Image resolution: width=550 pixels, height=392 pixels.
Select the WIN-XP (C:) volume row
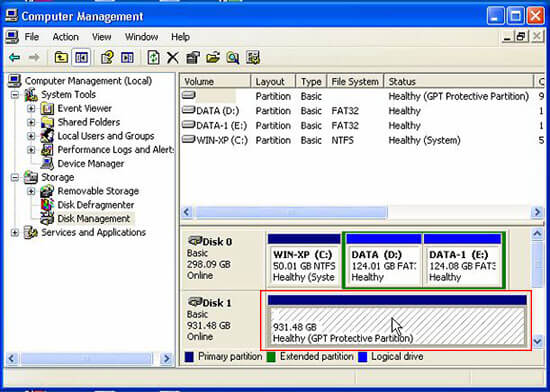coord(362,141)
